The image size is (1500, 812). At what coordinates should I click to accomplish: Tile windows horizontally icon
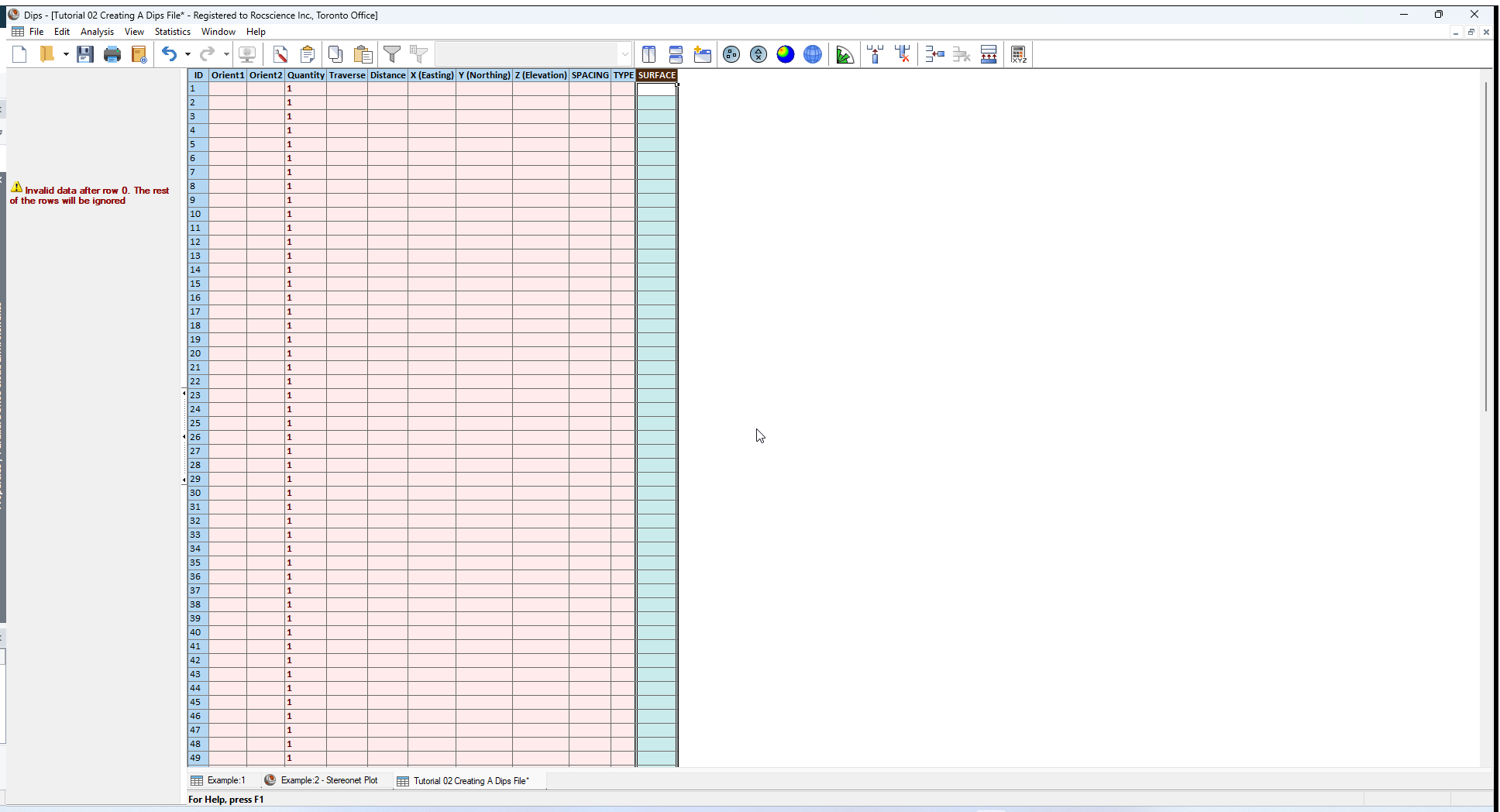pyautogui.click(x=676, y=54)
